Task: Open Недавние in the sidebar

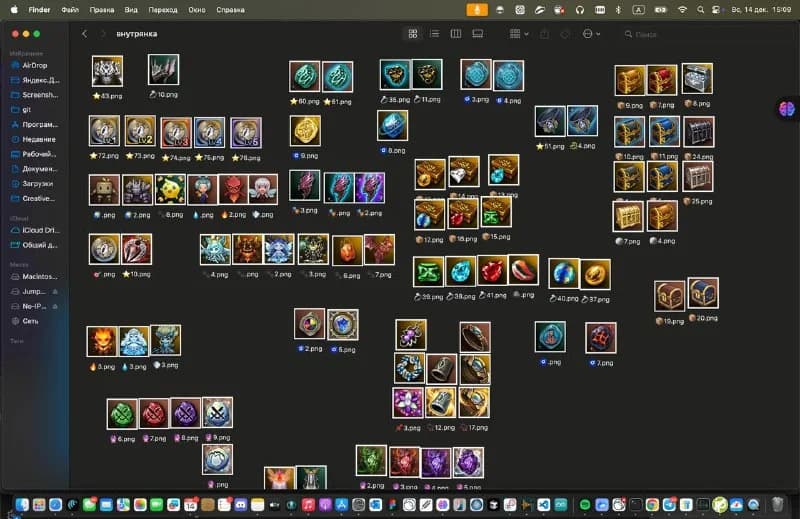Action: pos(35,139)
